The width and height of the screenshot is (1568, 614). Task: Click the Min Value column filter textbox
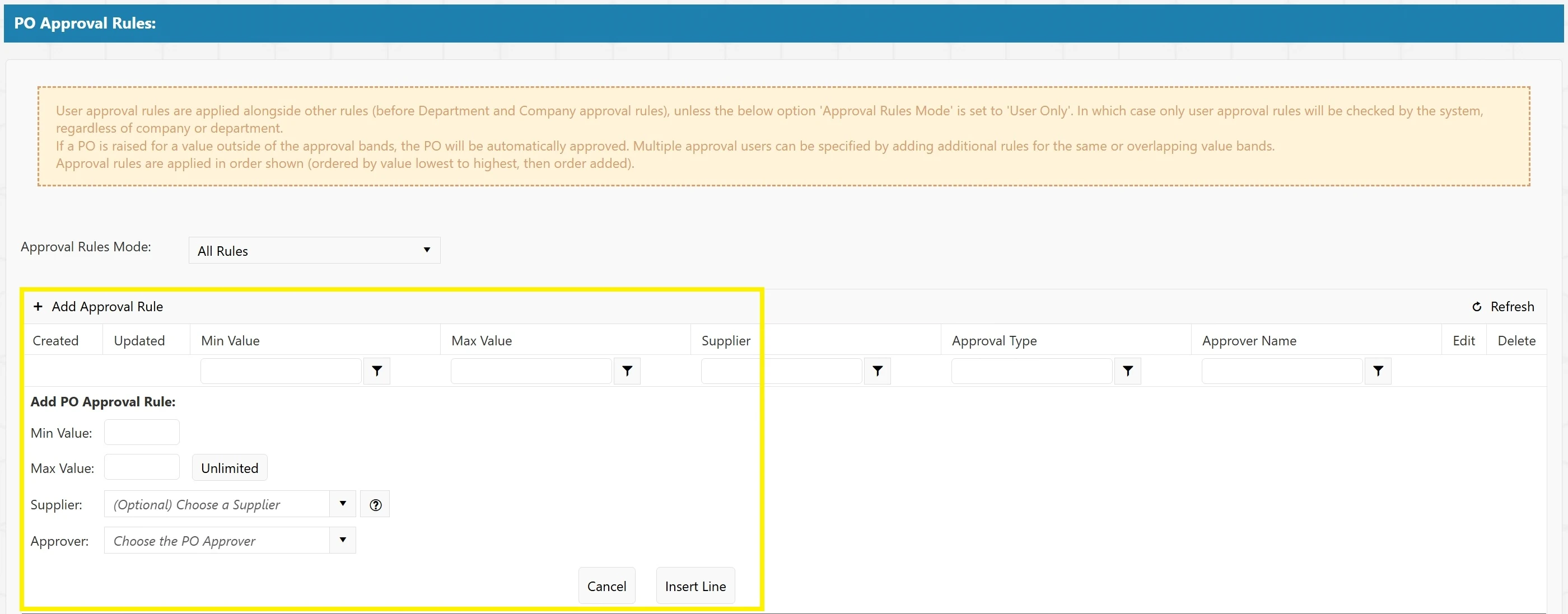pos(281,371)
